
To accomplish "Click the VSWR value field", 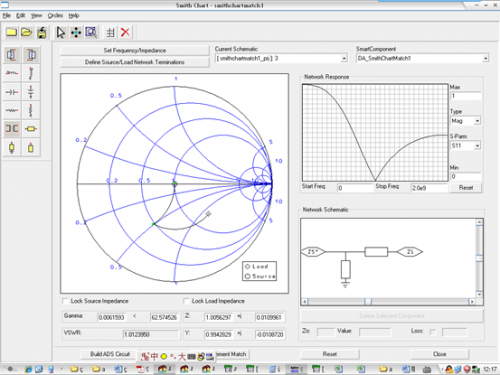I will pos(151,334).
